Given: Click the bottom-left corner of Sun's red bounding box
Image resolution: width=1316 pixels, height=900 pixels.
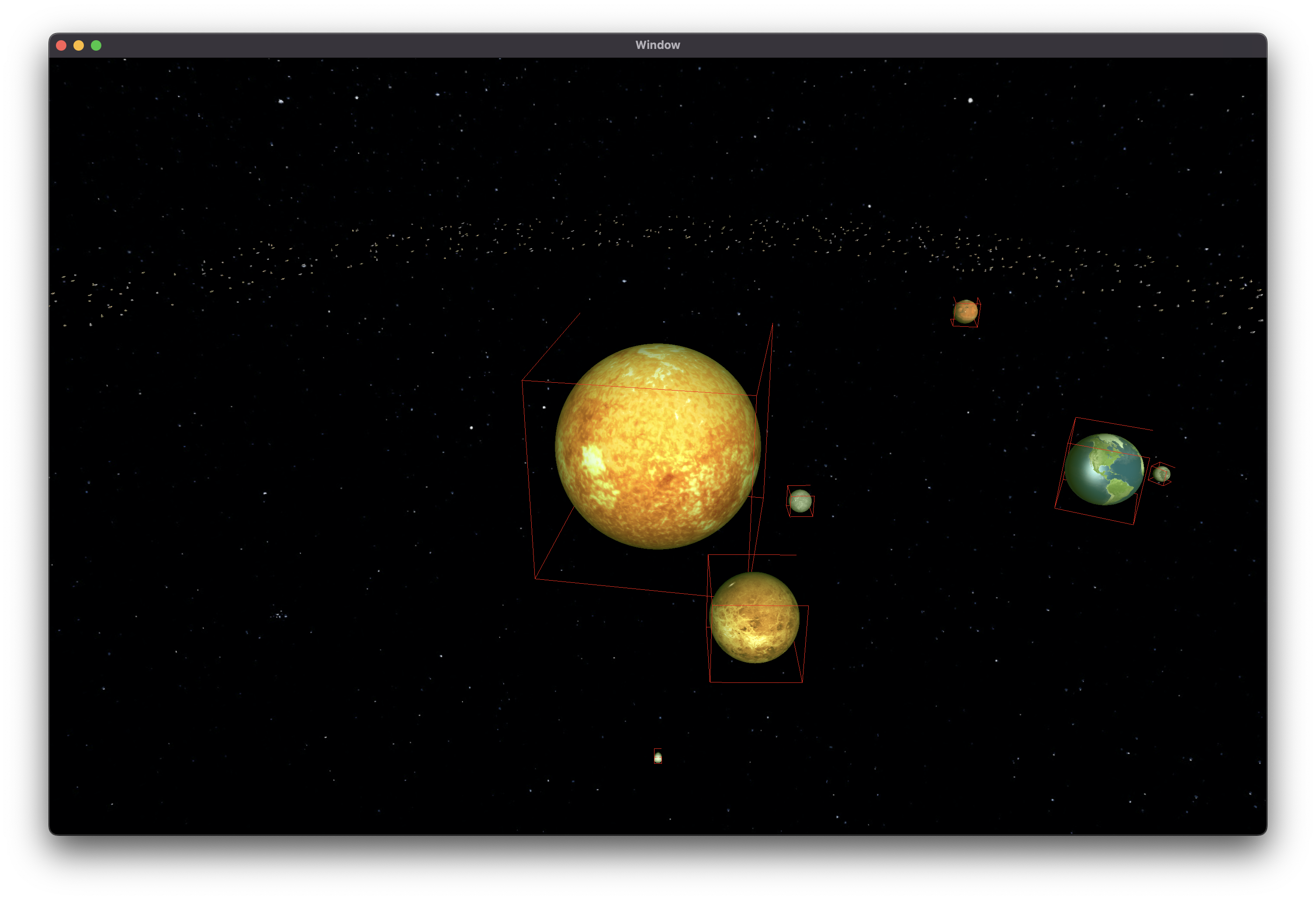Looking at the screenshot, I should (x=535, y=578).
